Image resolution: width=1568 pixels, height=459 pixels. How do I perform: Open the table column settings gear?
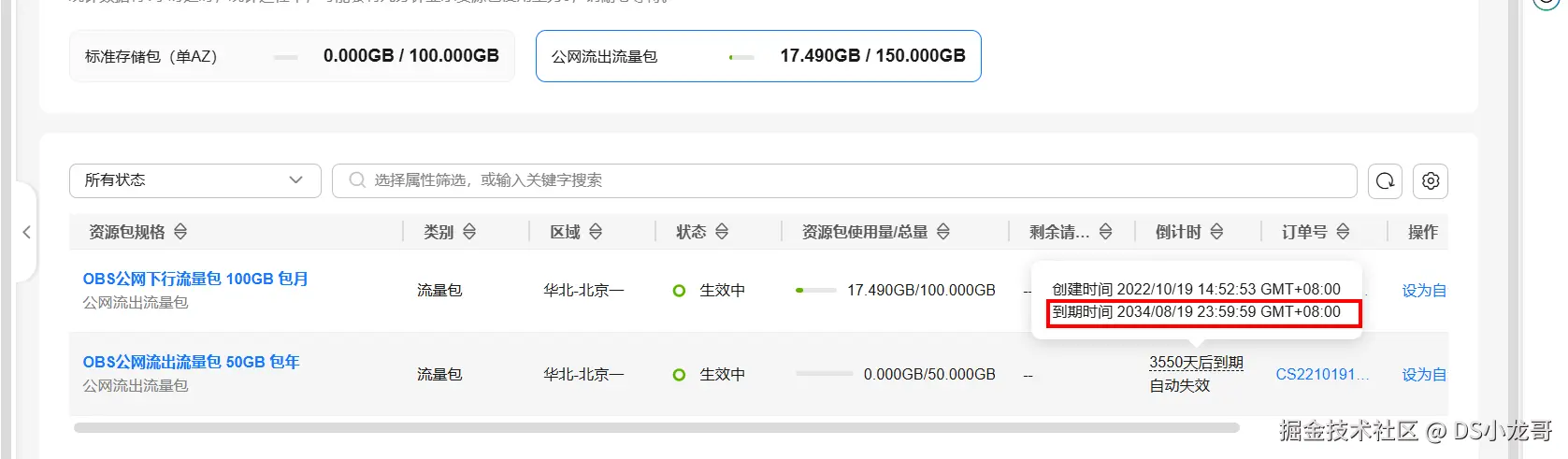[1430, 180]
